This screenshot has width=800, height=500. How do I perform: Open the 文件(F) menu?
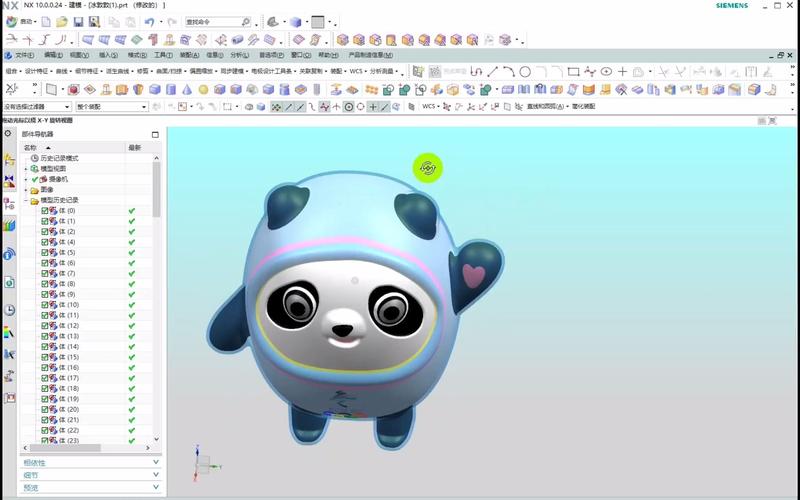pos(24,55)
